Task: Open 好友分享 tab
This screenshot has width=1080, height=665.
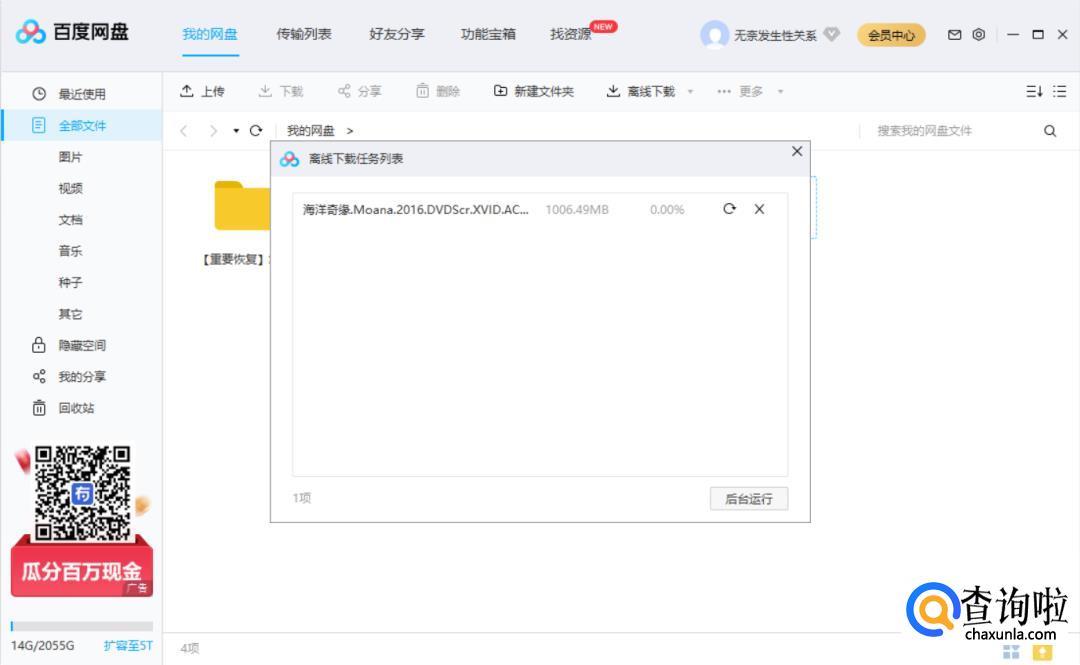Action: tap(397, 34)
